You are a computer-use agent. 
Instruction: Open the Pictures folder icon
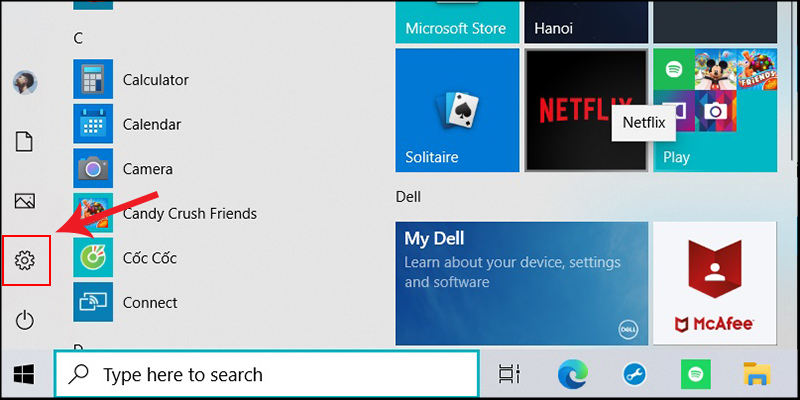pyautogui.click(x=25, y=201)
